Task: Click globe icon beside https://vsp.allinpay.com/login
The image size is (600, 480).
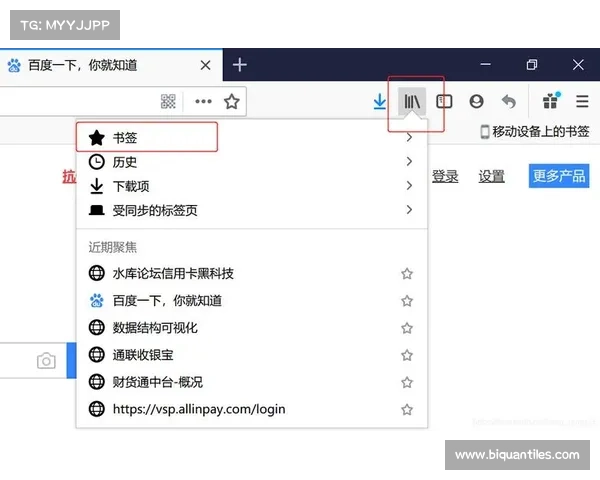Action: coord(96,409)
